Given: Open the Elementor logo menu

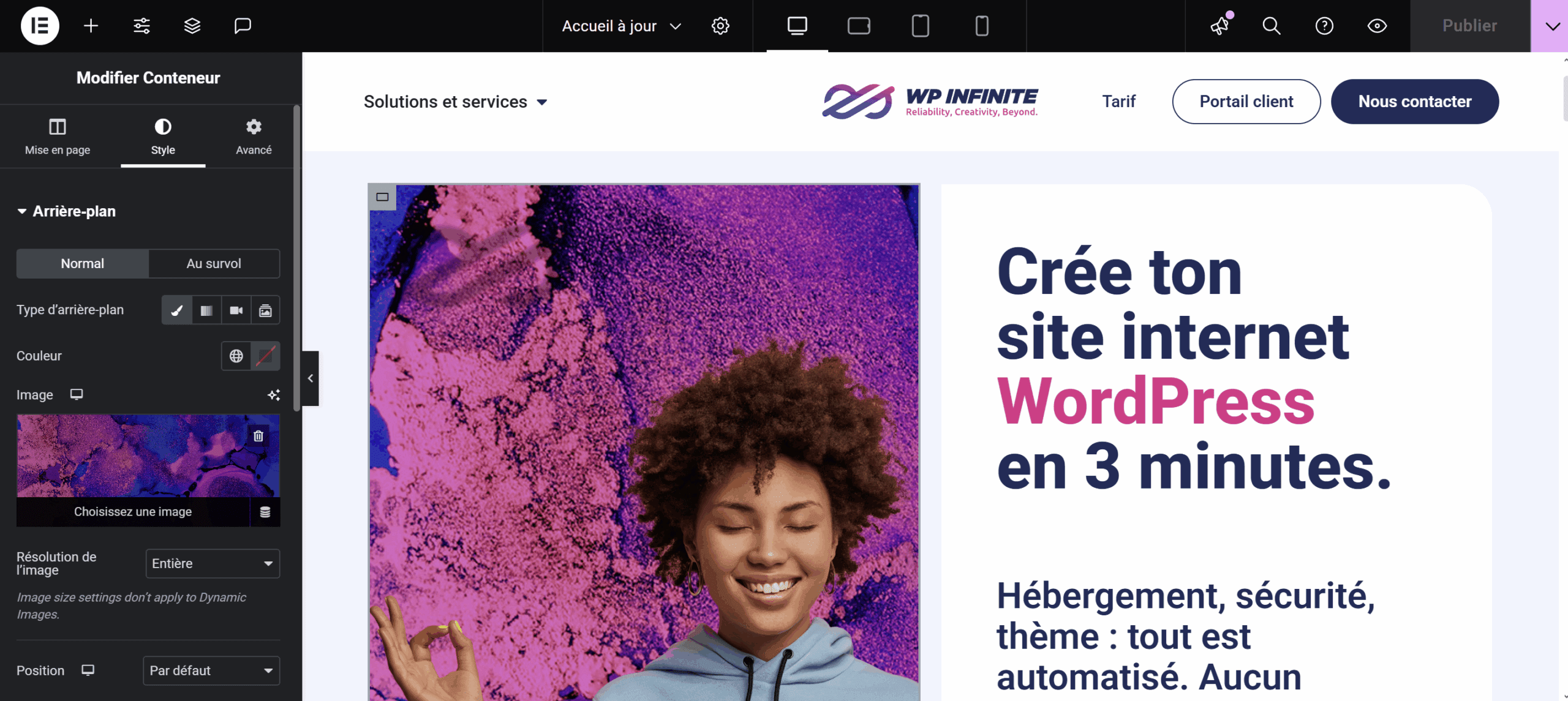Looking at the screenshot, I should tap(40, 26).
